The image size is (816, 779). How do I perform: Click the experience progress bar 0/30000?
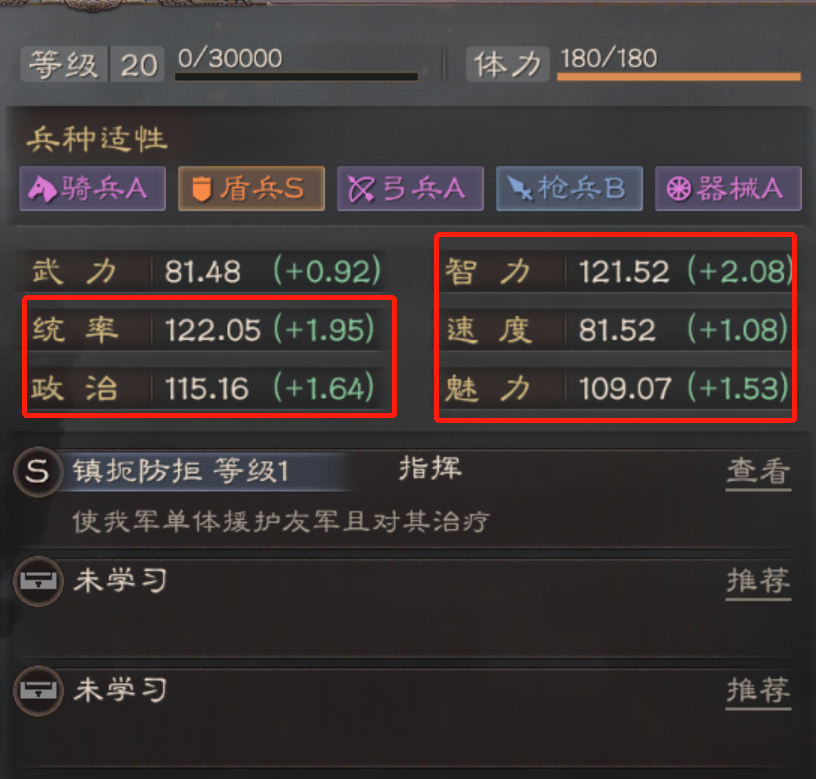[x=296, y=77]
